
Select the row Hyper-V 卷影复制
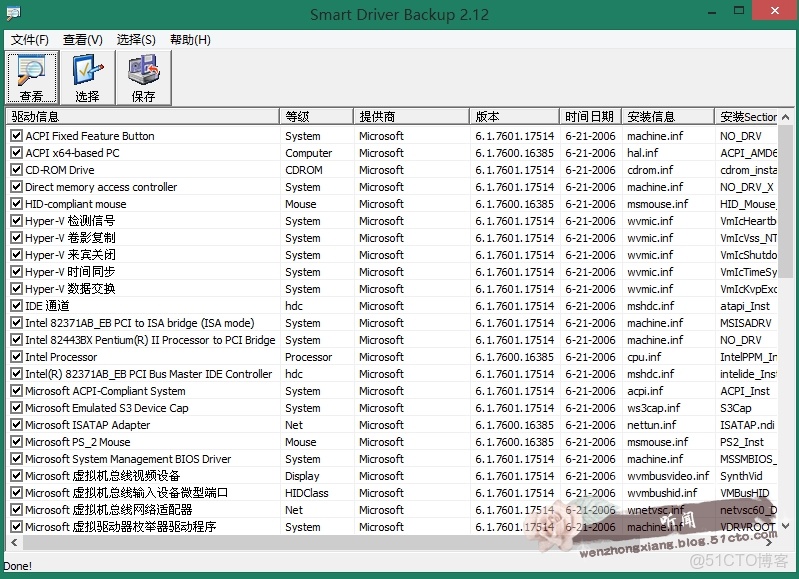pos(392,238)
